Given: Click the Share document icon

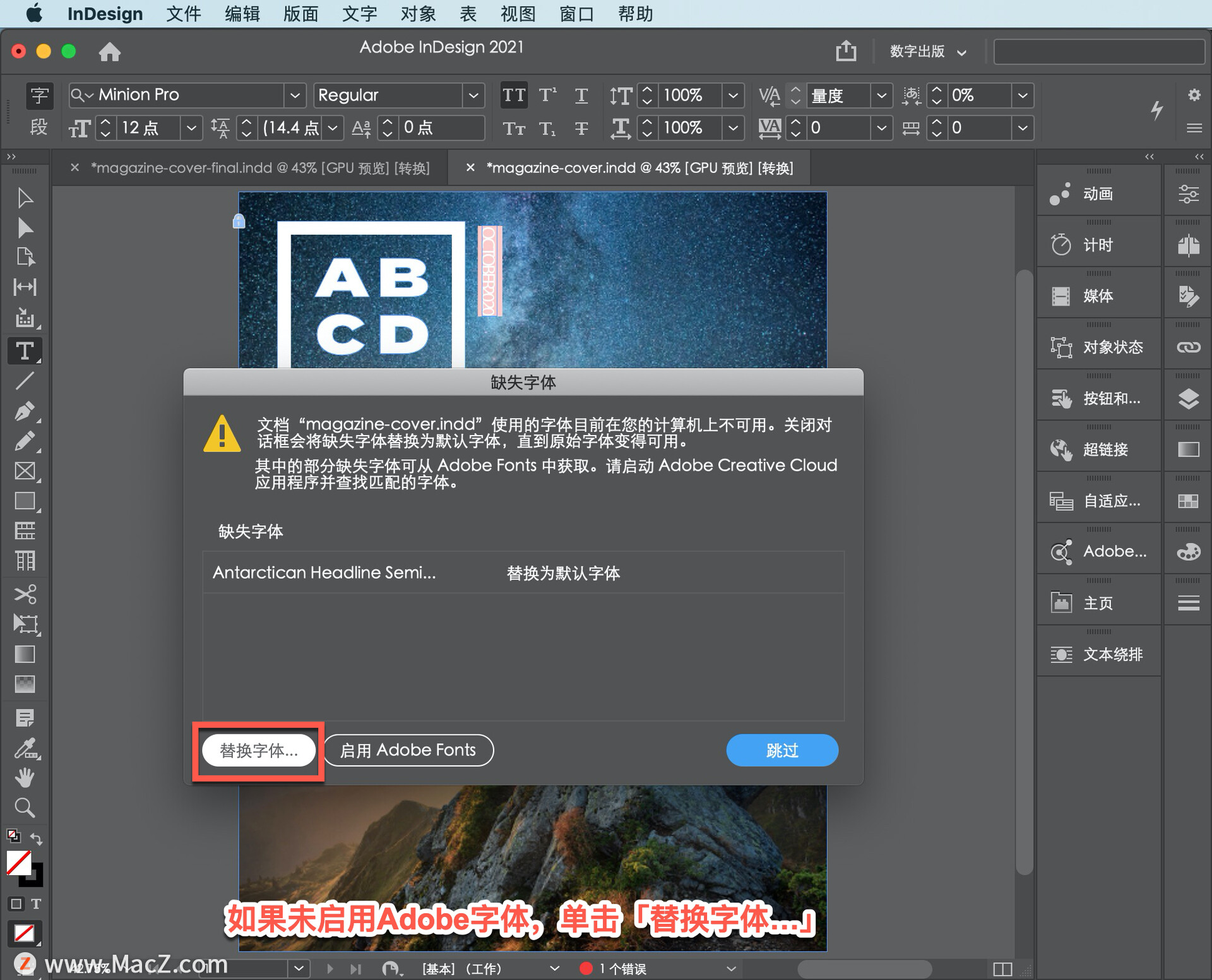Looking at the screenshot, I should (x=846, y=51).
